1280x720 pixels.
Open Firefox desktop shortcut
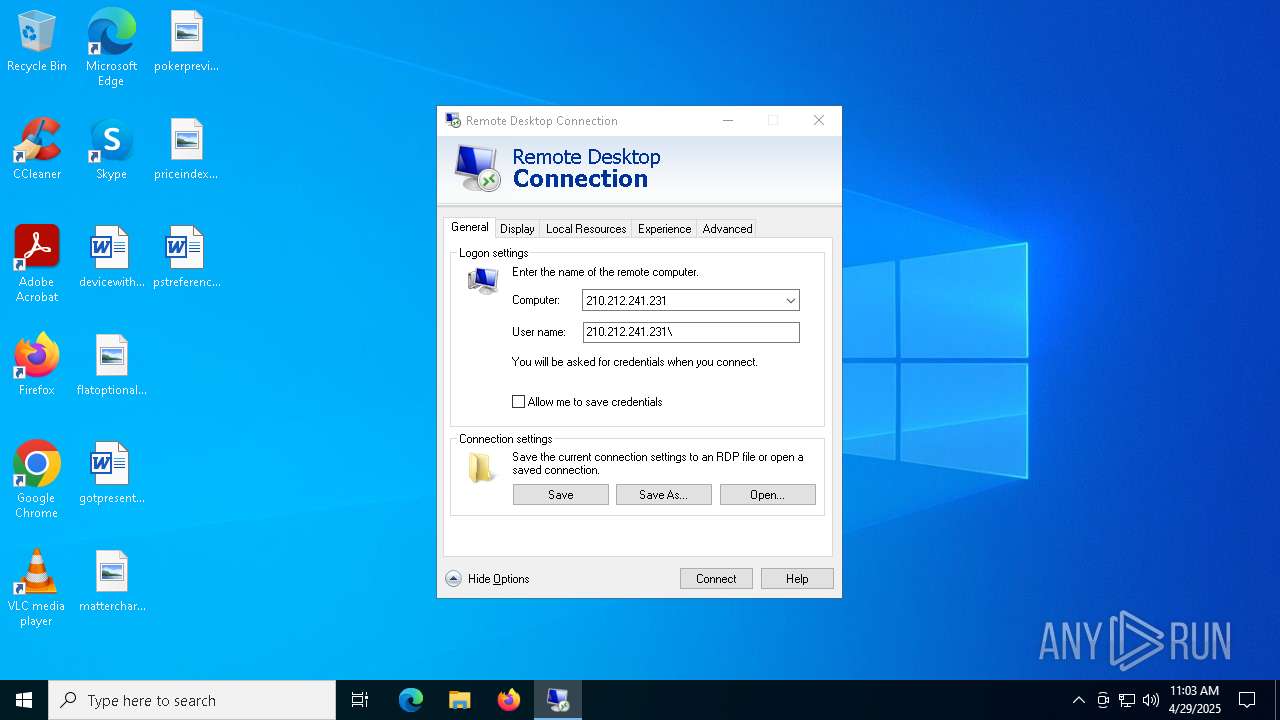point(37,366)
